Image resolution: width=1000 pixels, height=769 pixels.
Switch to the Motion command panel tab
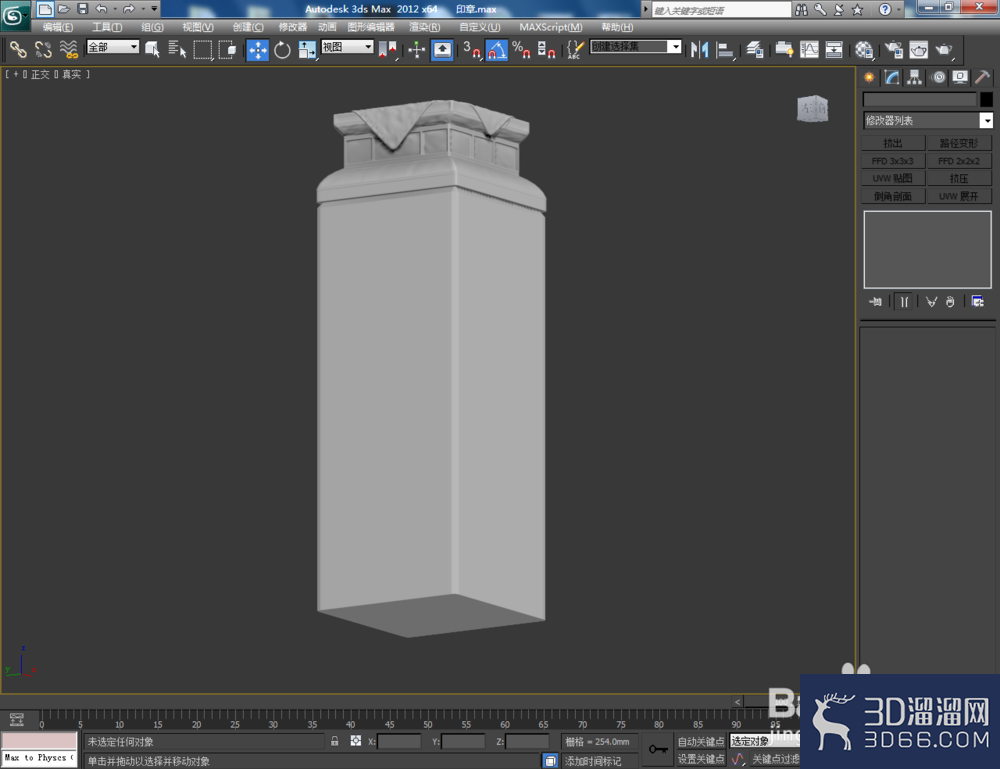coord(938,77)
